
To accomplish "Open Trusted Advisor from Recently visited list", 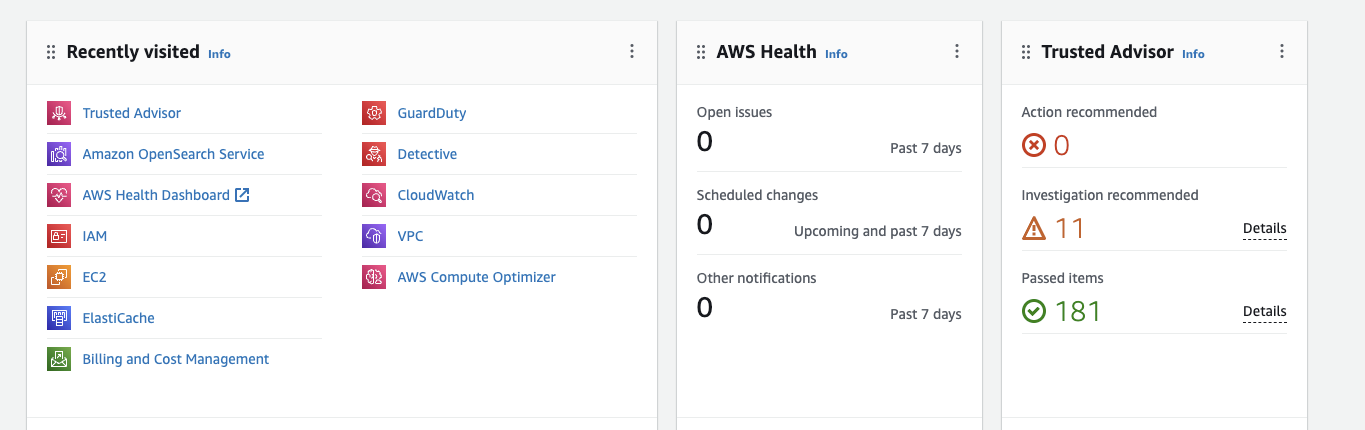I will click(132, 113).
